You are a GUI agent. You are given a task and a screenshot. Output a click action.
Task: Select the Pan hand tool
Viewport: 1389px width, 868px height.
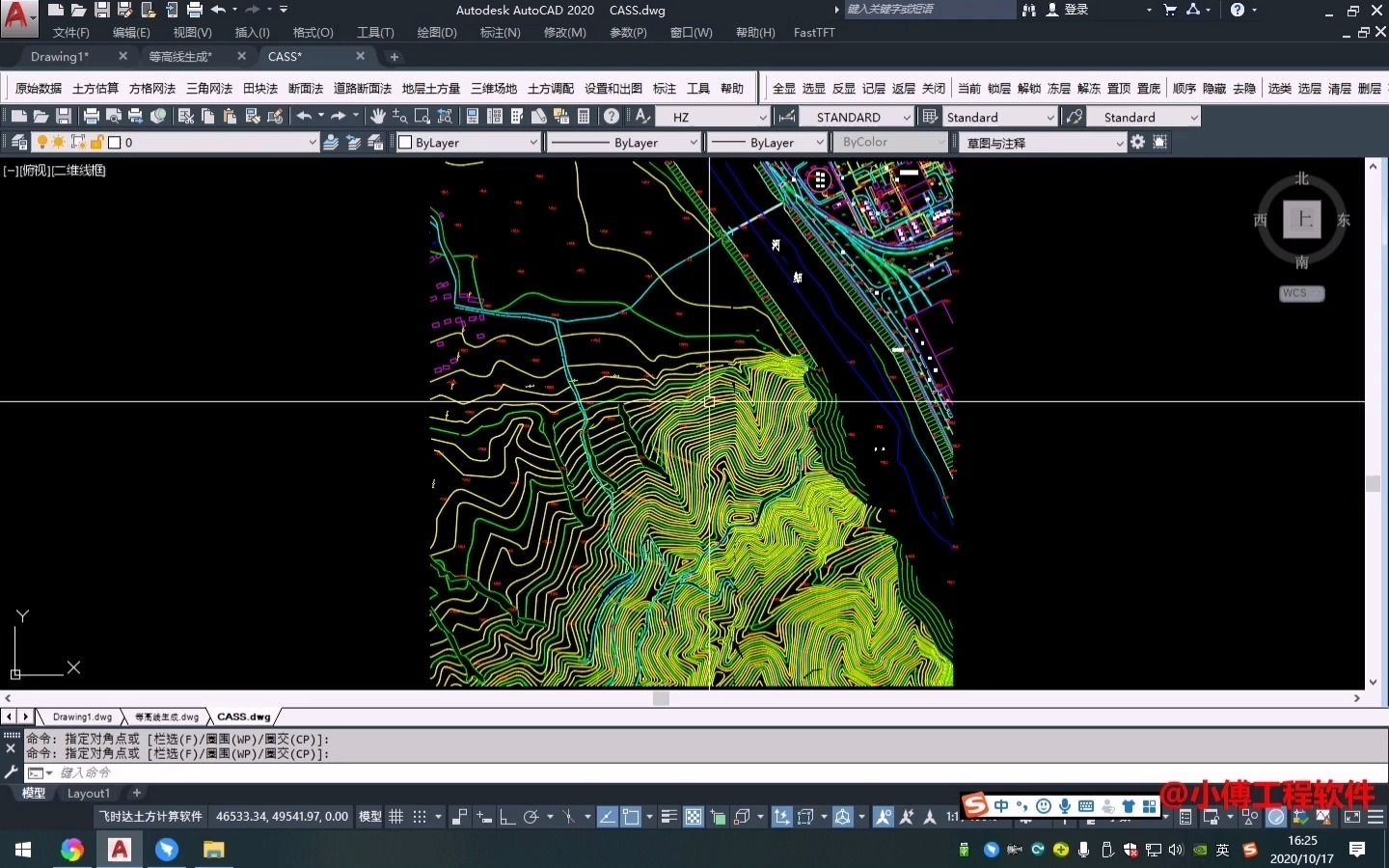(377, 117)
